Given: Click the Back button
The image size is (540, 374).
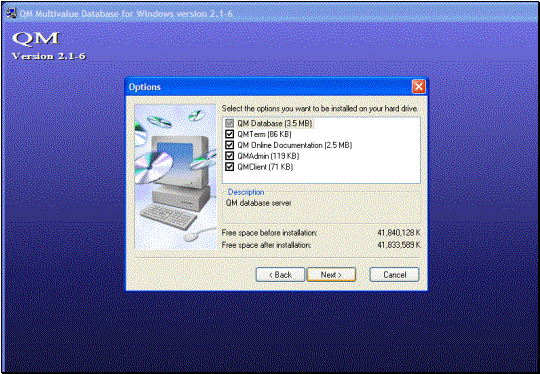Looking at the screenshot, I should pos(280,275).
